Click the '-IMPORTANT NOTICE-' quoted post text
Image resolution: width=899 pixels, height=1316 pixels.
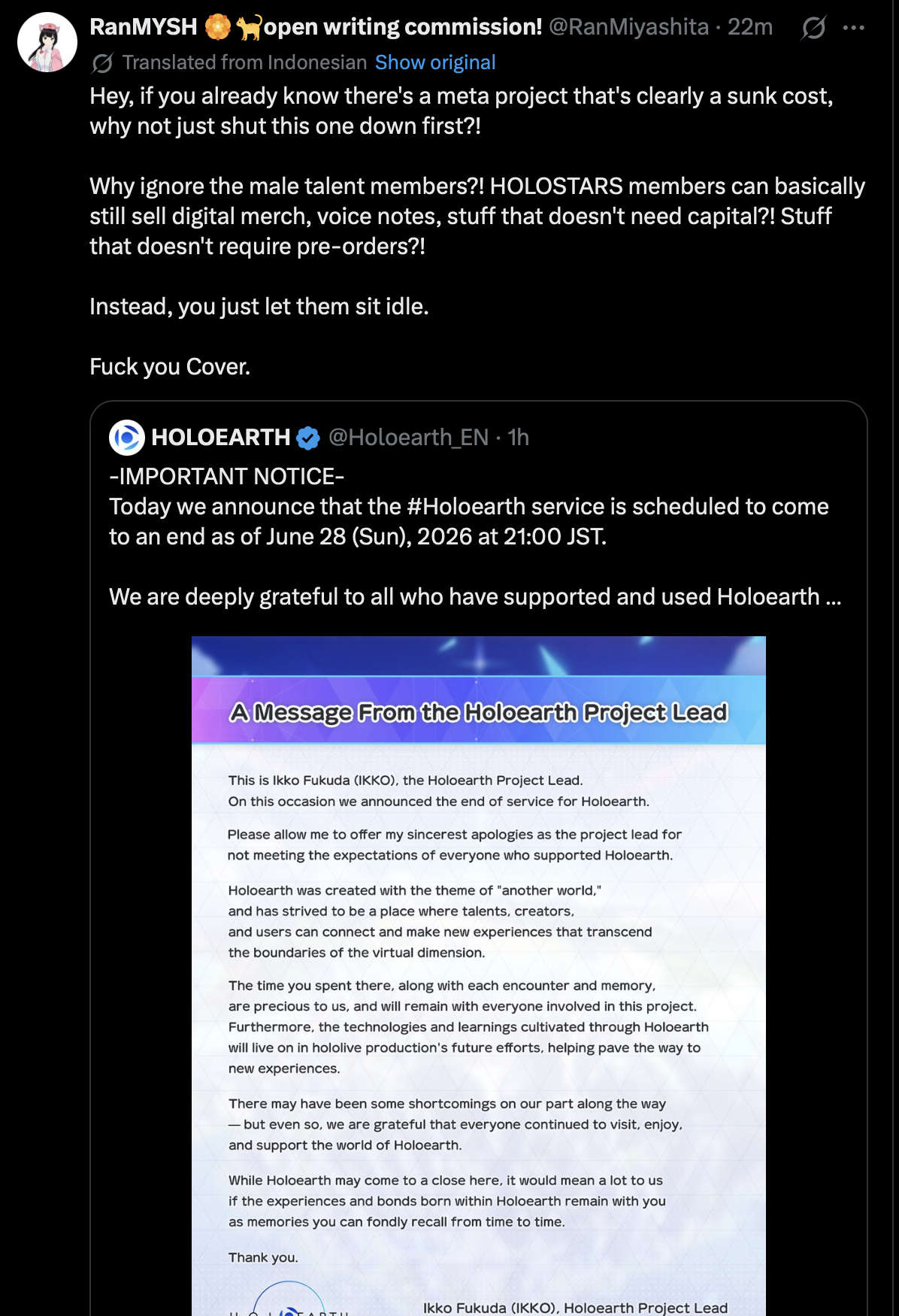point(227,476)
